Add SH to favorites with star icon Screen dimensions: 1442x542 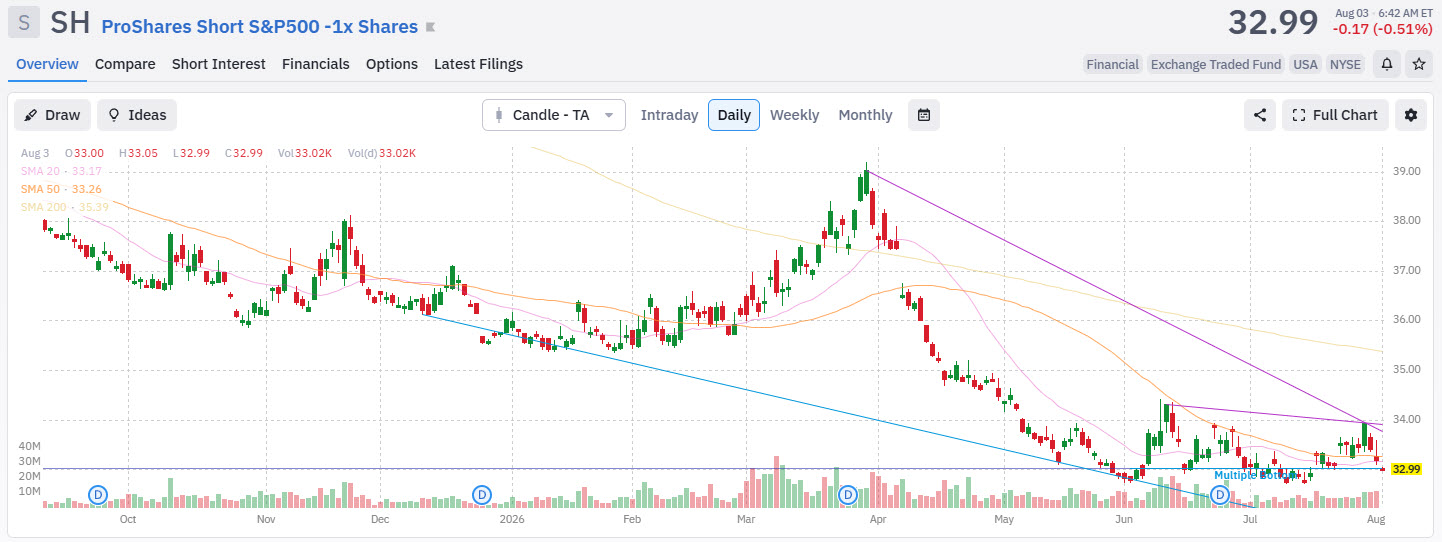click(x=1418, y=64)
